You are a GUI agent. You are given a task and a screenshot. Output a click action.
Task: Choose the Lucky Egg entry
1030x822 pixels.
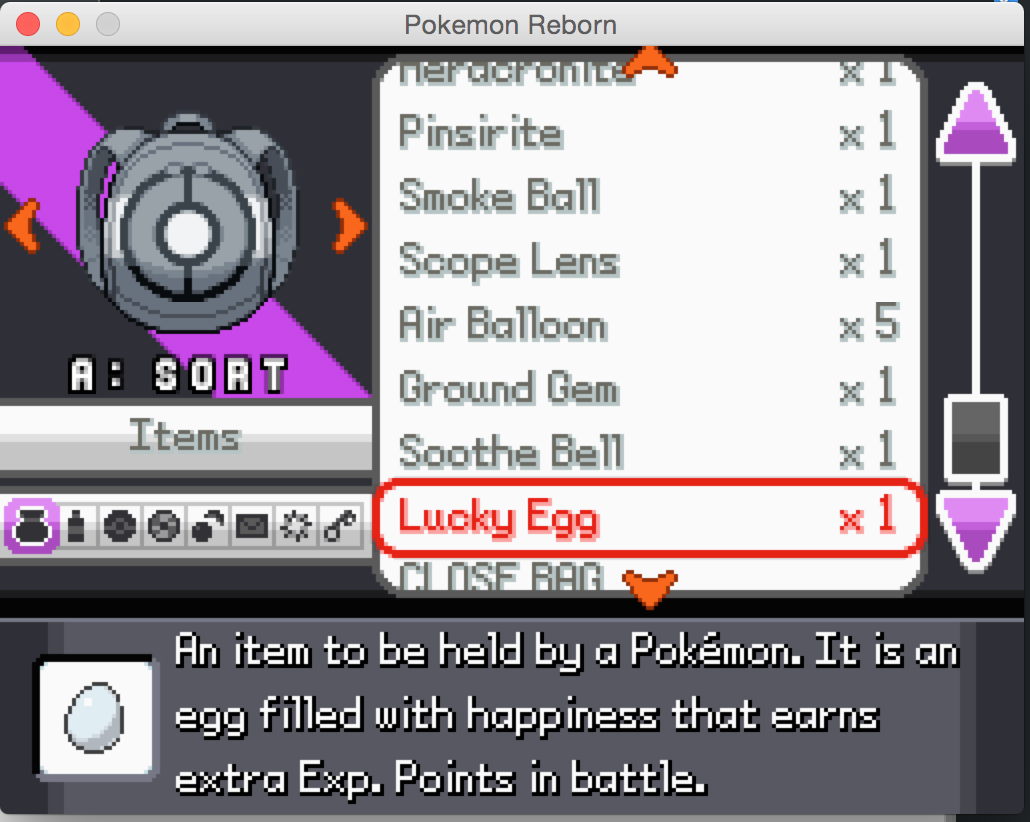point(649,517)
